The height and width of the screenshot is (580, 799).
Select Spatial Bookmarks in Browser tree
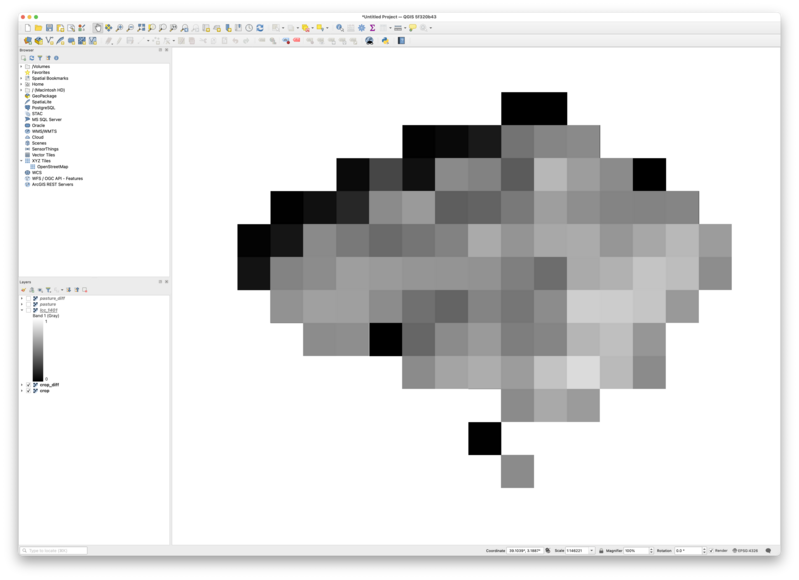[x=49, y=78]
